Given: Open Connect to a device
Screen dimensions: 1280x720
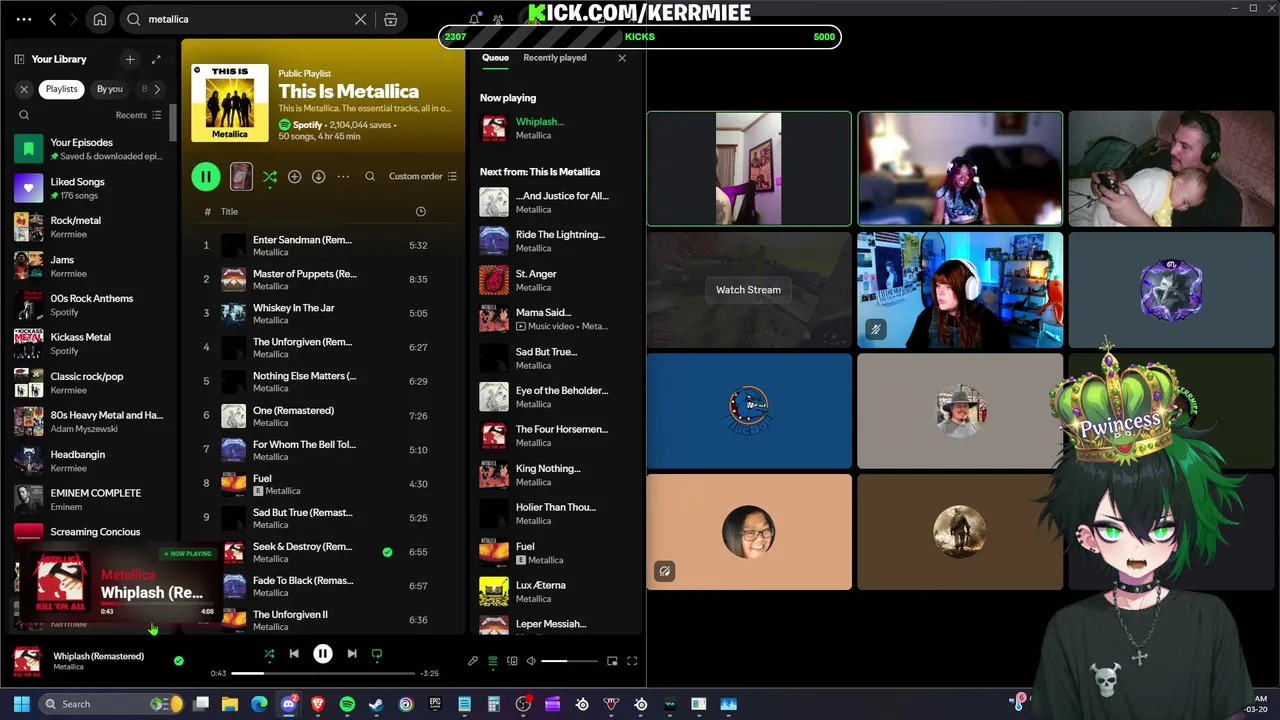Looking at the screenshot, I should (x=512, y=661).
